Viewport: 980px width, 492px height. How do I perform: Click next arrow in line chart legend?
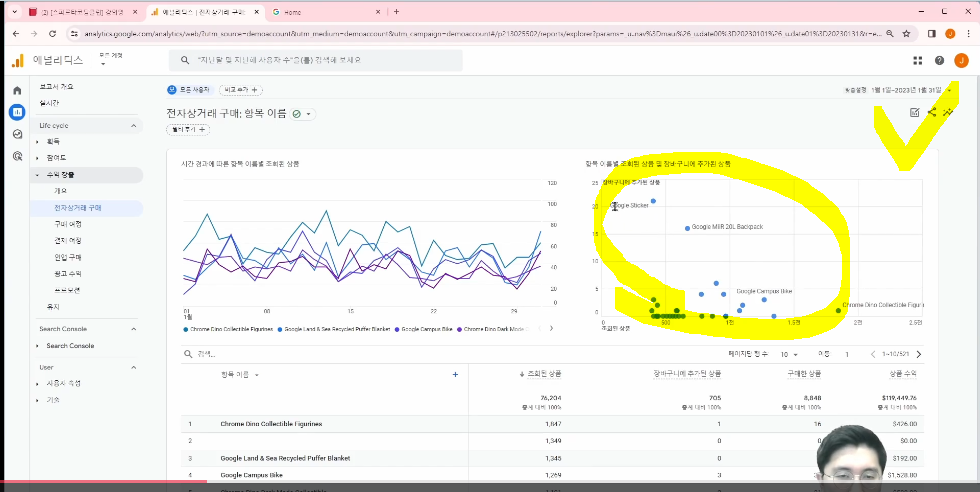[x=551, y=328]
